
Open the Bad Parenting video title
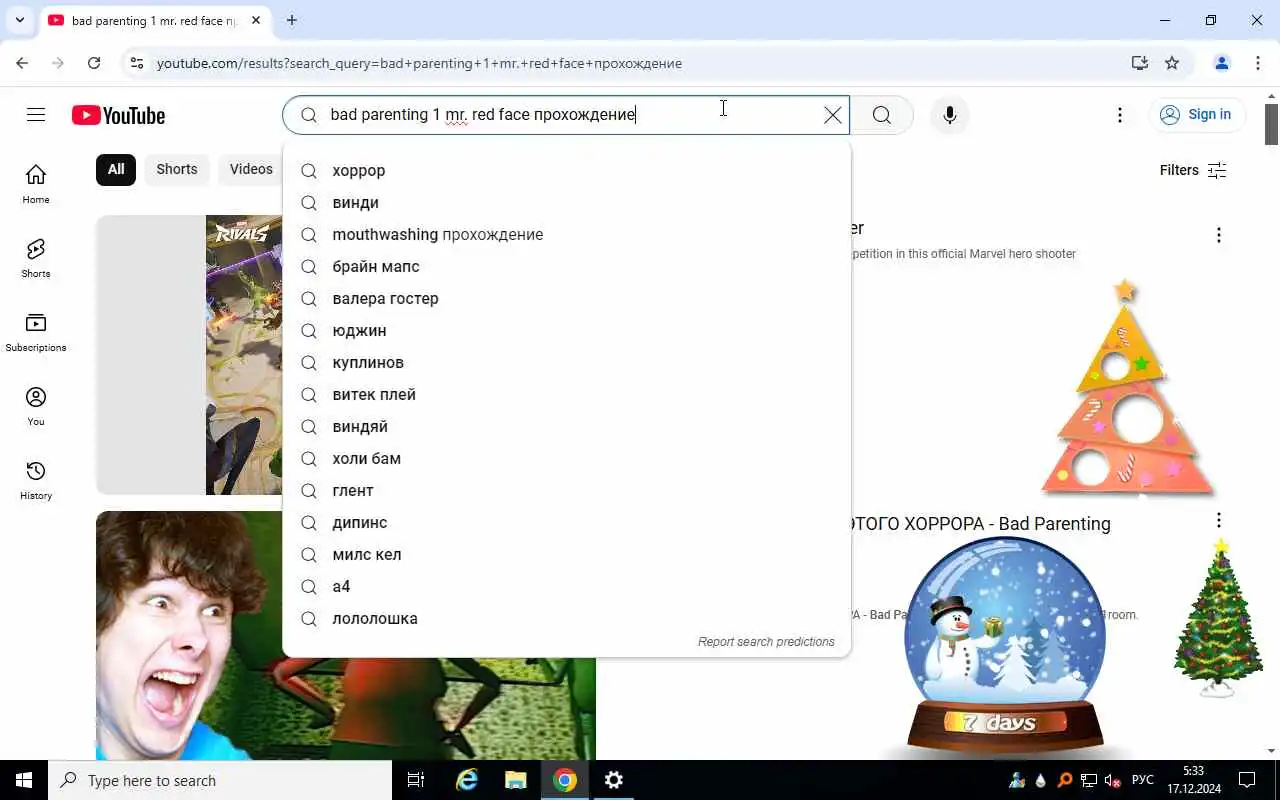[x=980, y=524]
